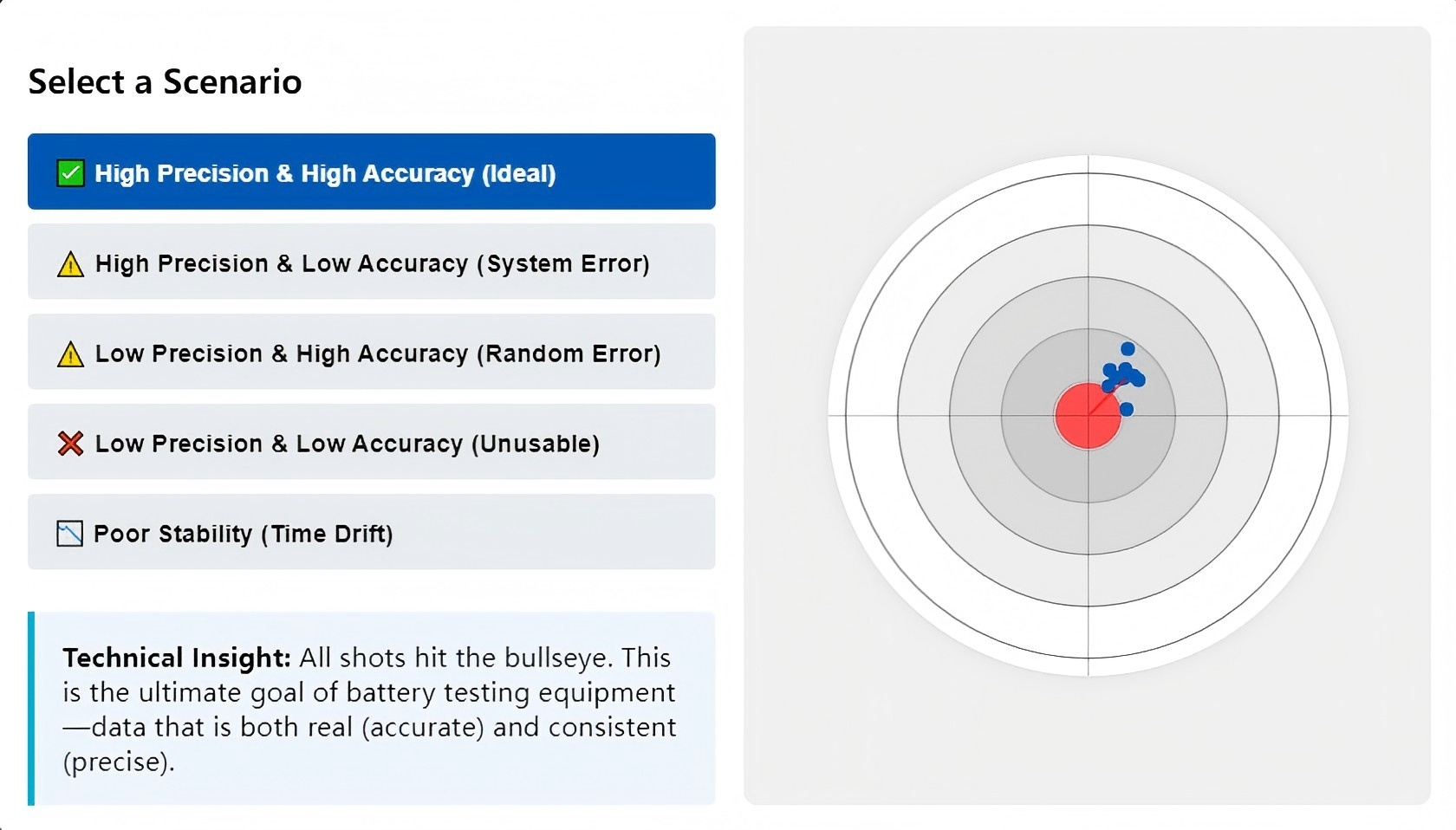
Task: Show the Poor Stability (Time Drift) label
Action: click(243, 534)
